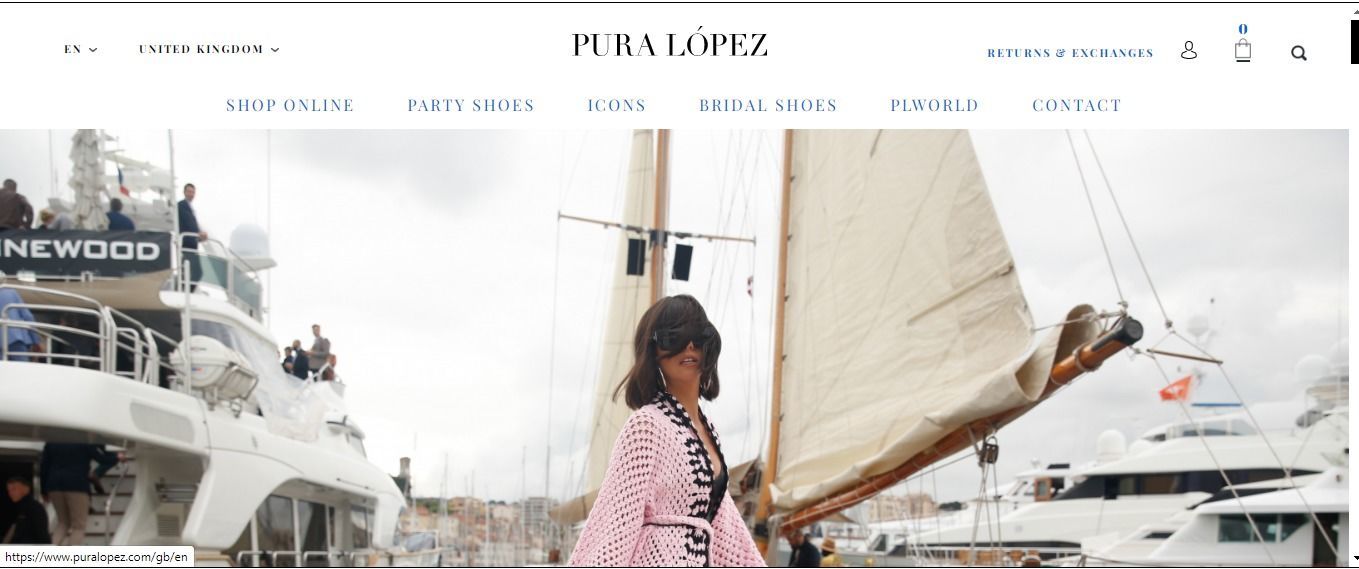Image resolution: width=1359 pixels, height=569 pixels.
Task: Open the Party Shoes menu
Action: [471, 105]
